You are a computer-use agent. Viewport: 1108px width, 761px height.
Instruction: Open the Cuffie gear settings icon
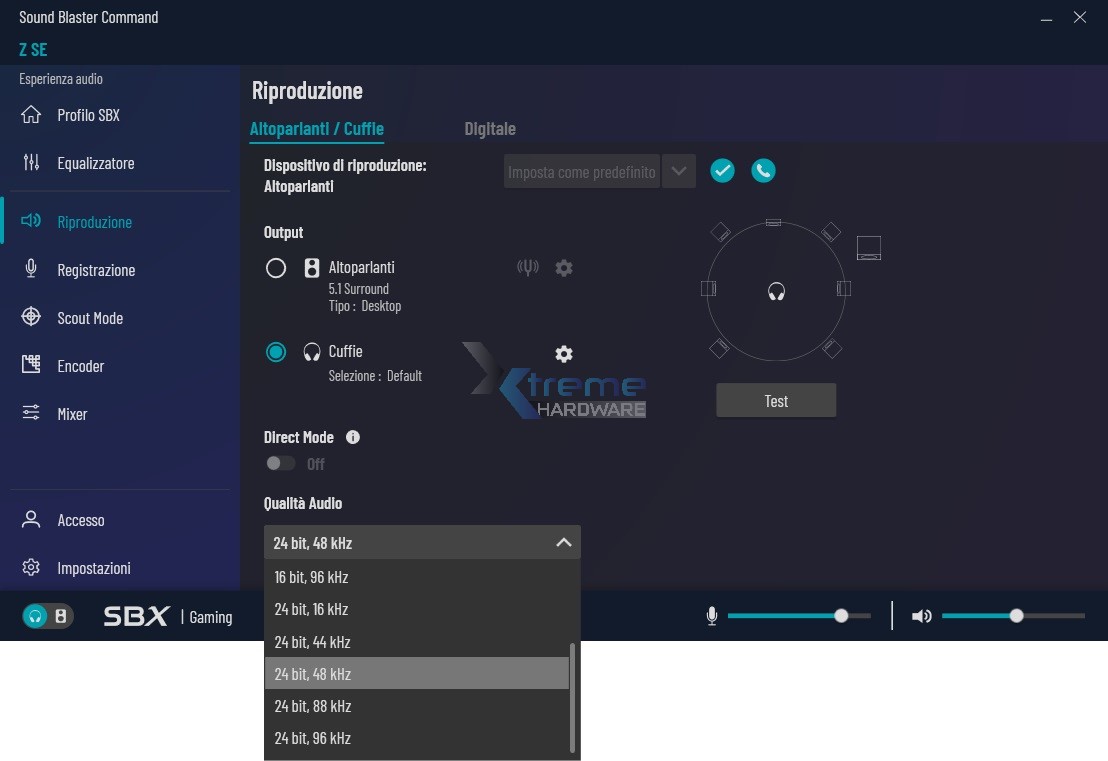pyautogui.click(x=564, y=354)
